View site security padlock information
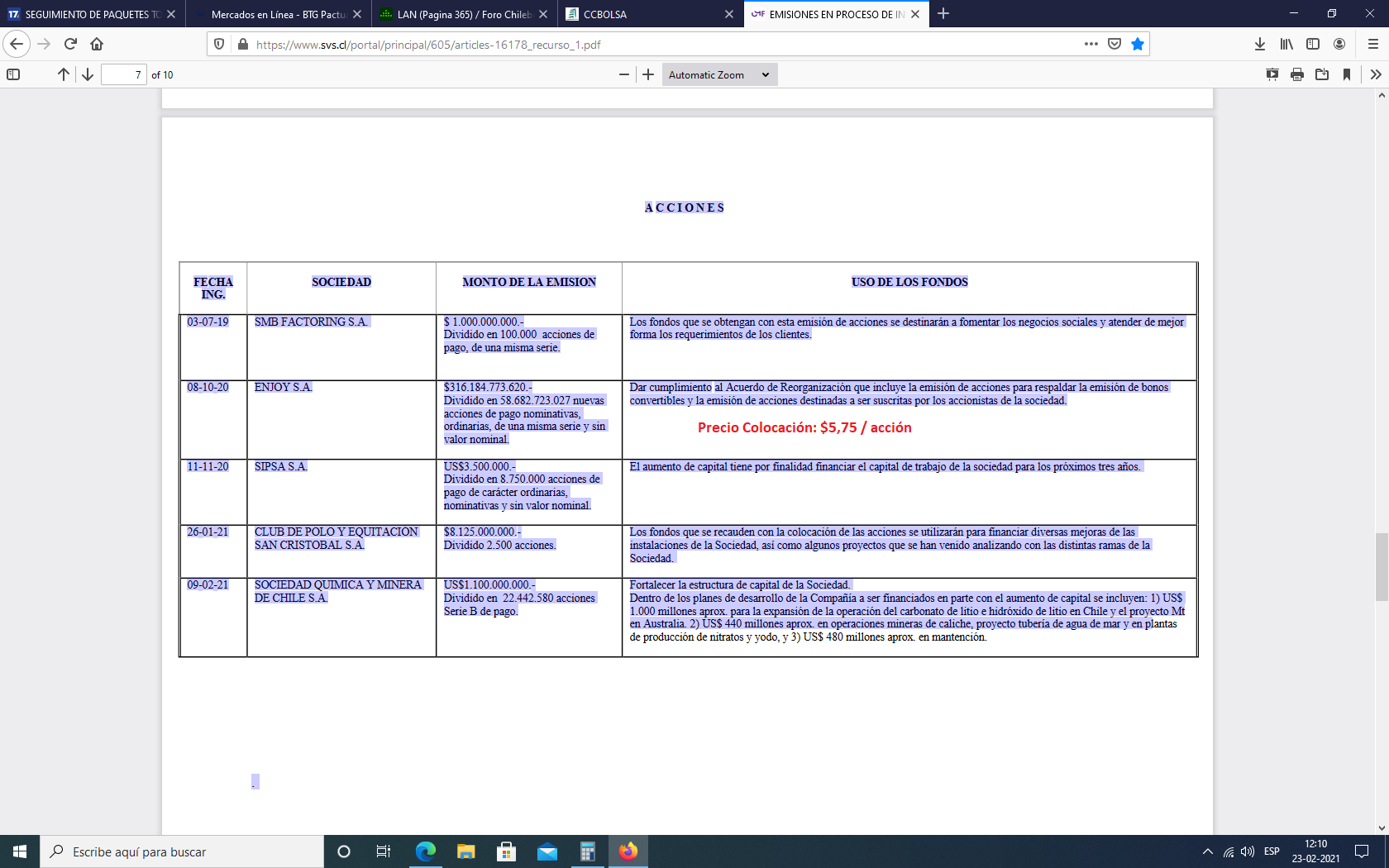Screen dimensions: 1389x868 click(242, 44)
